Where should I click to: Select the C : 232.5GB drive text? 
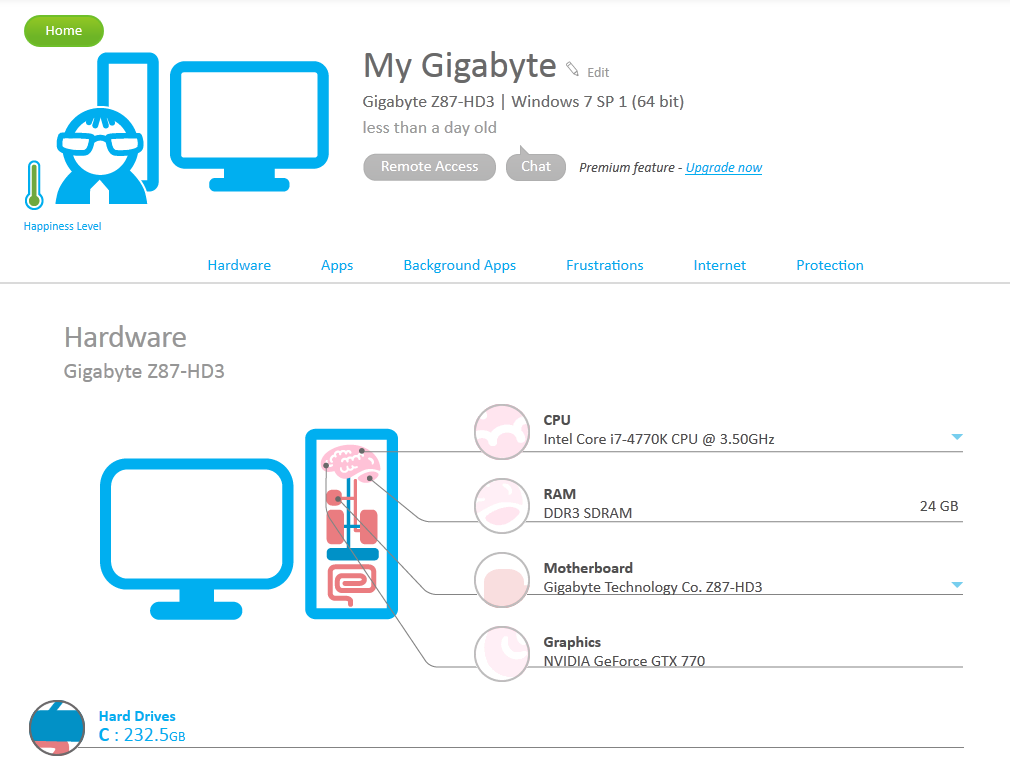(x=142, y=735)
